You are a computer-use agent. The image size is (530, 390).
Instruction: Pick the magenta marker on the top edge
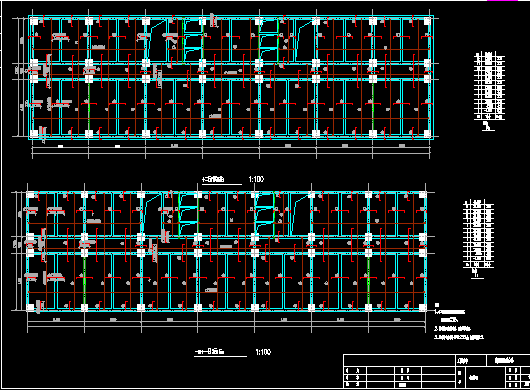502,1
